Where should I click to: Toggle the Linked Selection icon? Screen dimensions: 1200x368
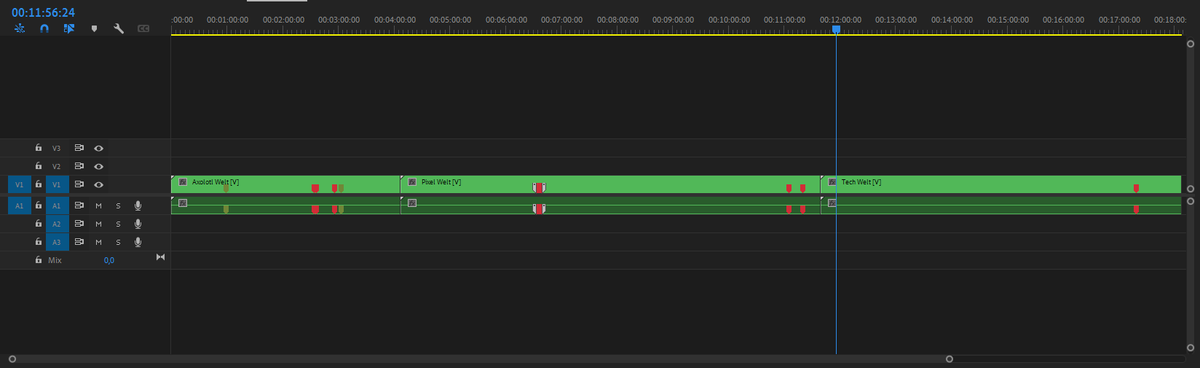(68, 29)
